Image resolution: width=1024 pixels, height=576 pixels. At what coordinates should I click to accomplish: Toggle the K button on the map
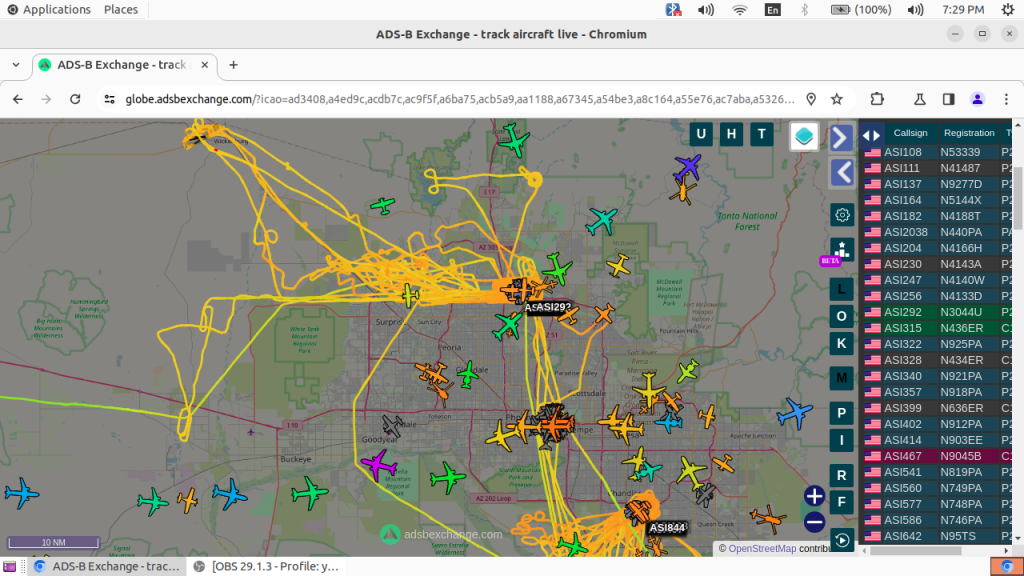pos(841,344)
